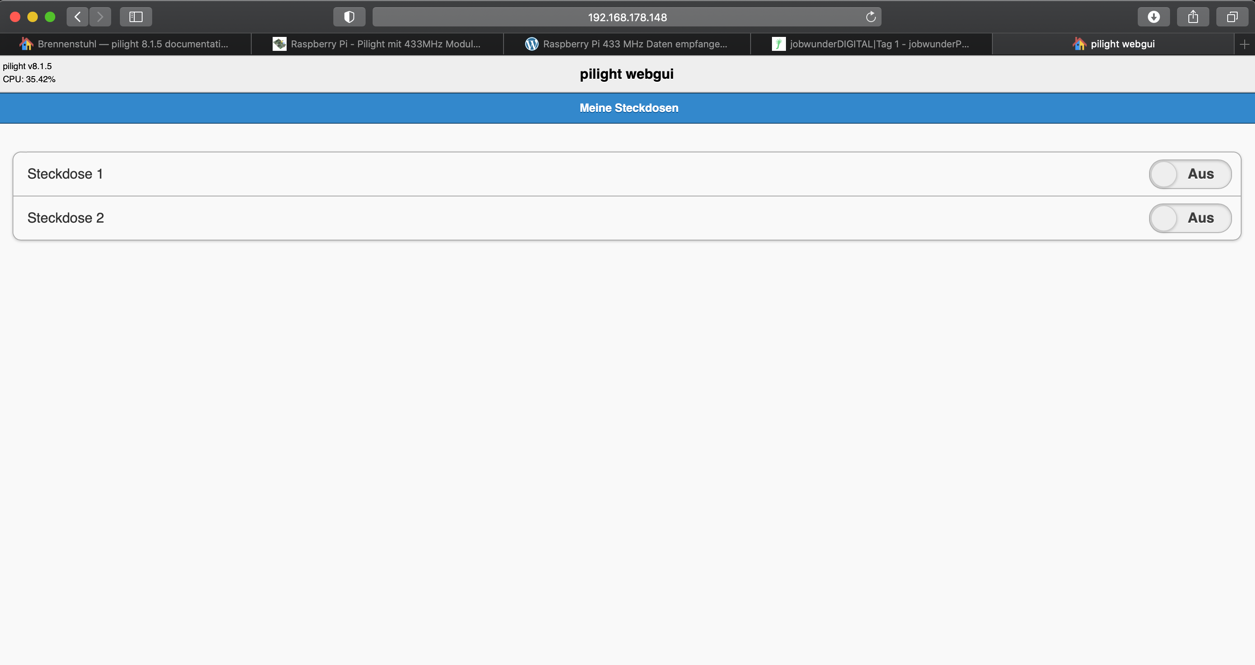The width and height of the screenshot is (1255, 665).
Task: Click the Steckdose 2 row label
Action: coord(65,218)
